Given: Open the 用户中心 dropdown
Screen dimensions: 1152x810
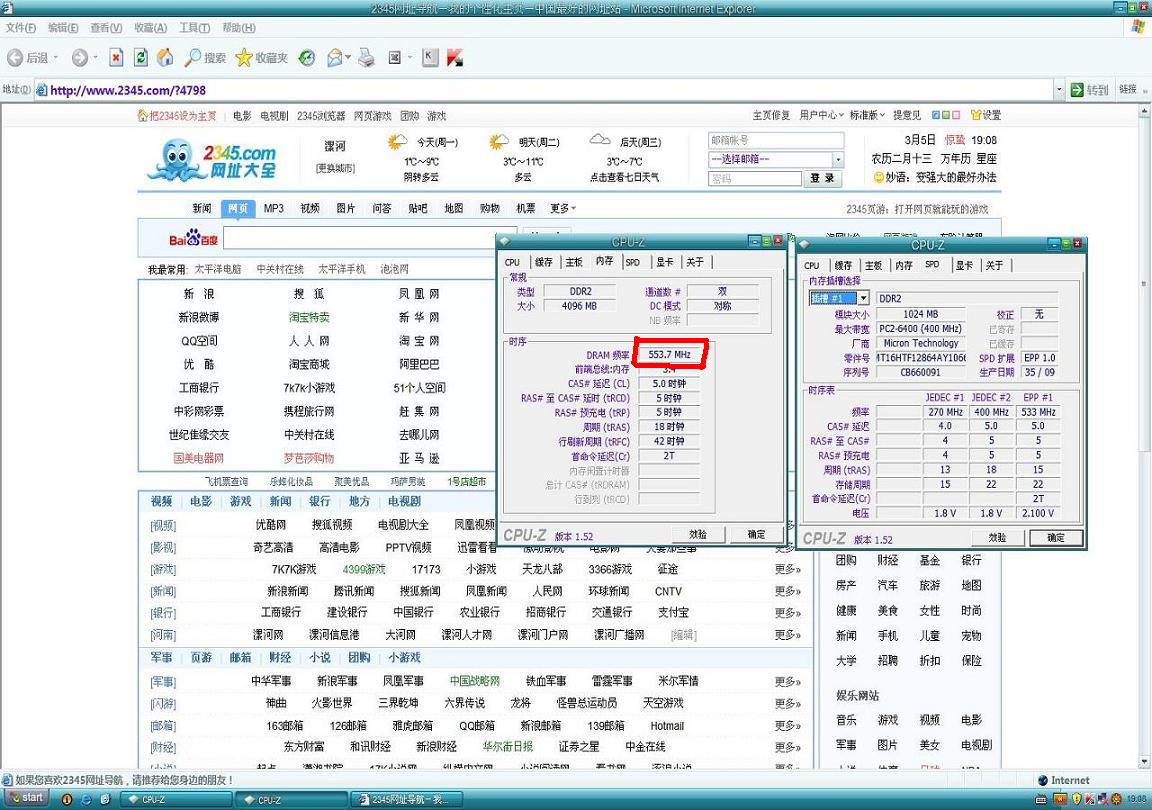Looking at the screenshot, I should tap(821, 115).
